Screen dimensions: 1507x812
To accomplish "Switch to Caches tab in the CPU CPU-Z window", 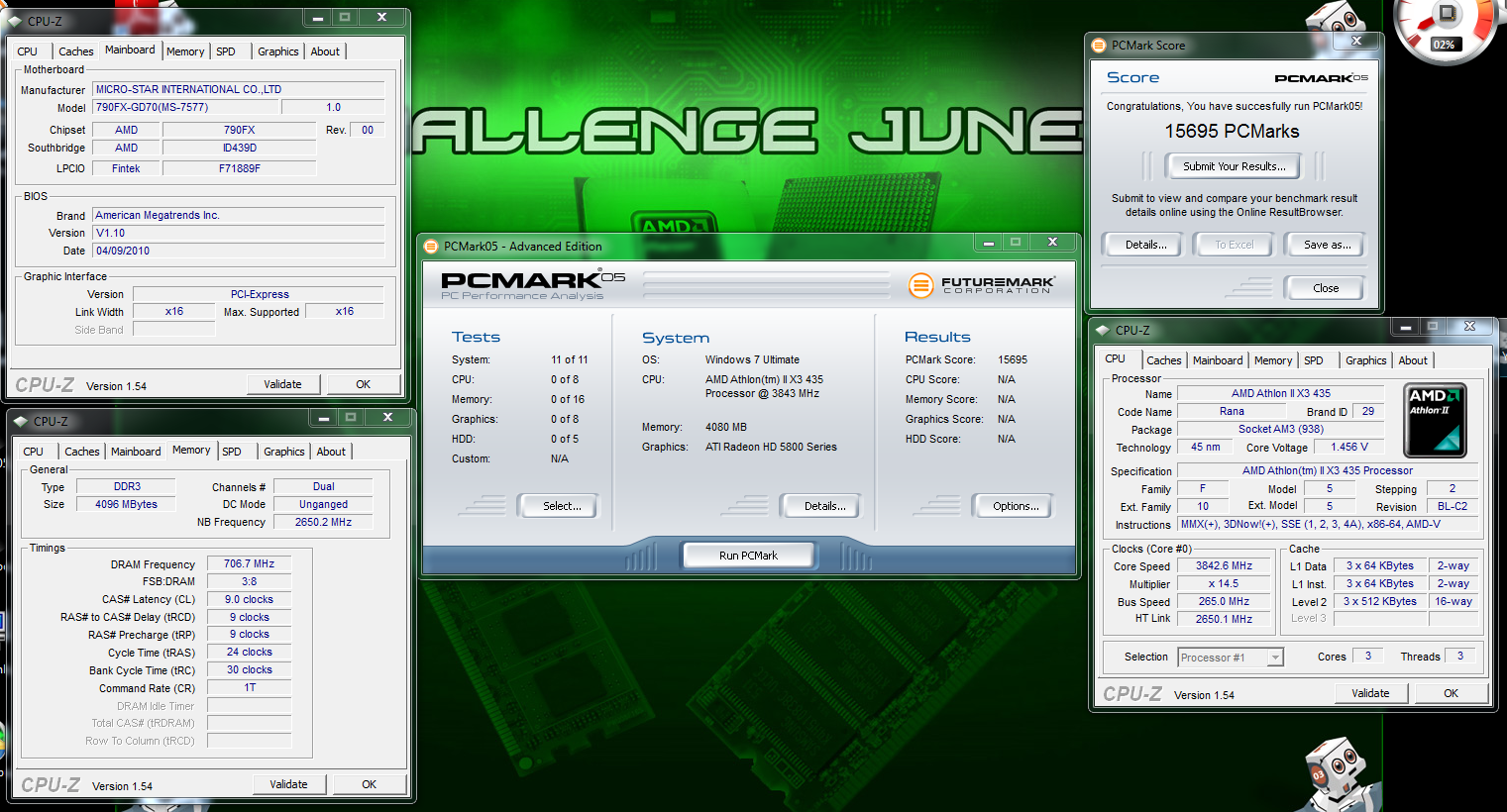I will coord(1163,360).
